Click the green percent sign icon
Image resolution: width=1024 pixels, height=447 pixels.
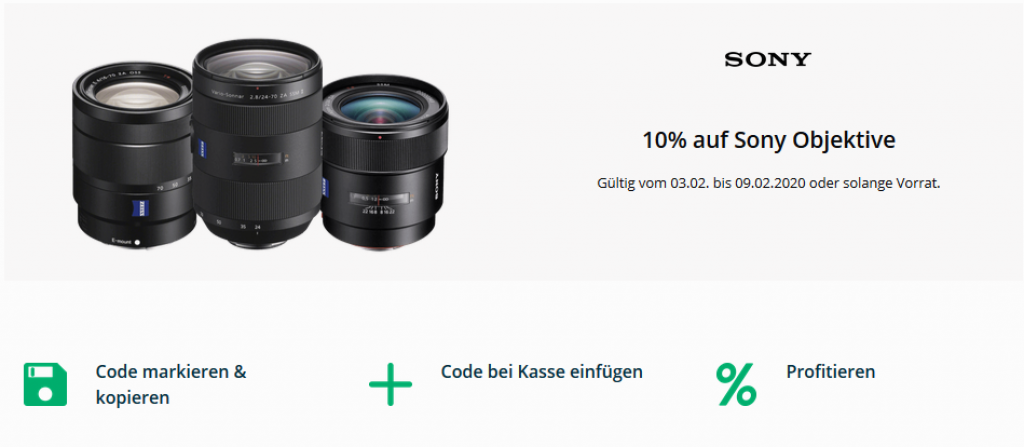tap(736, 384)
